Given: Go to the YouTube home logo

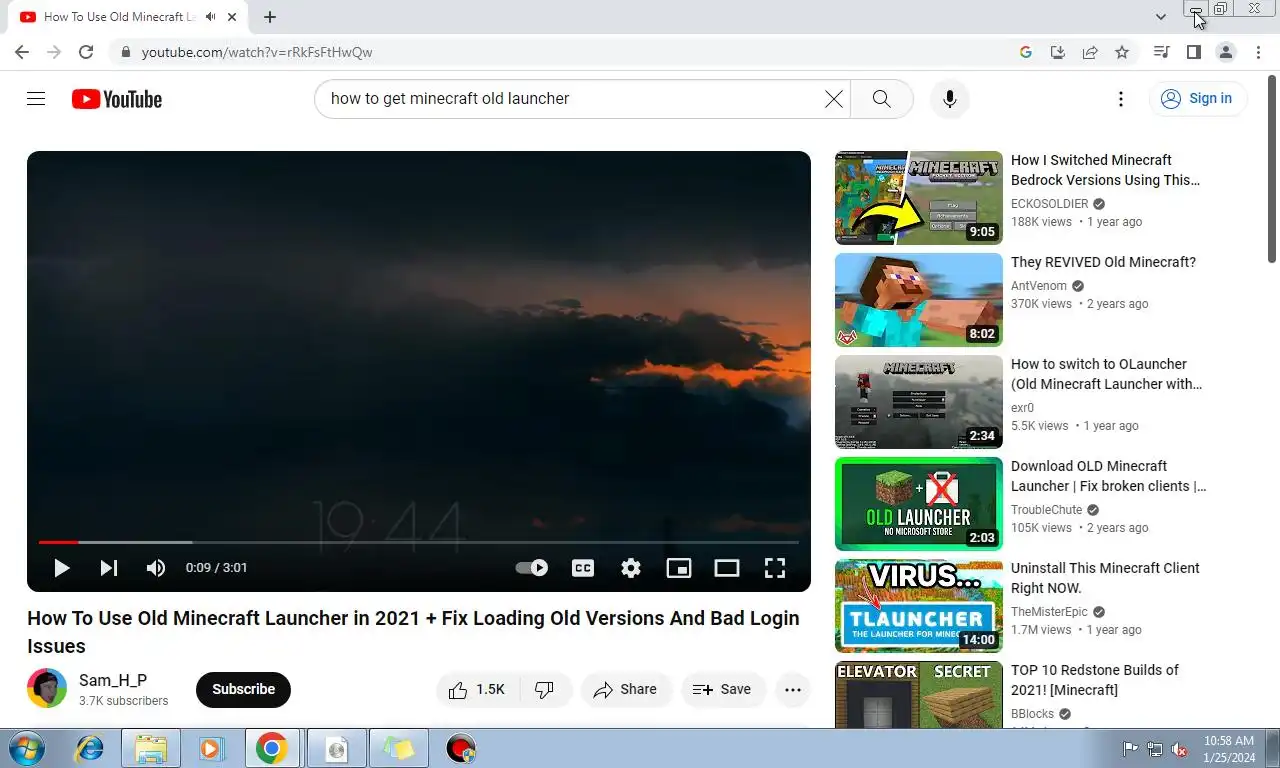Looking at the screenshot, I should (x=117, y=99).
